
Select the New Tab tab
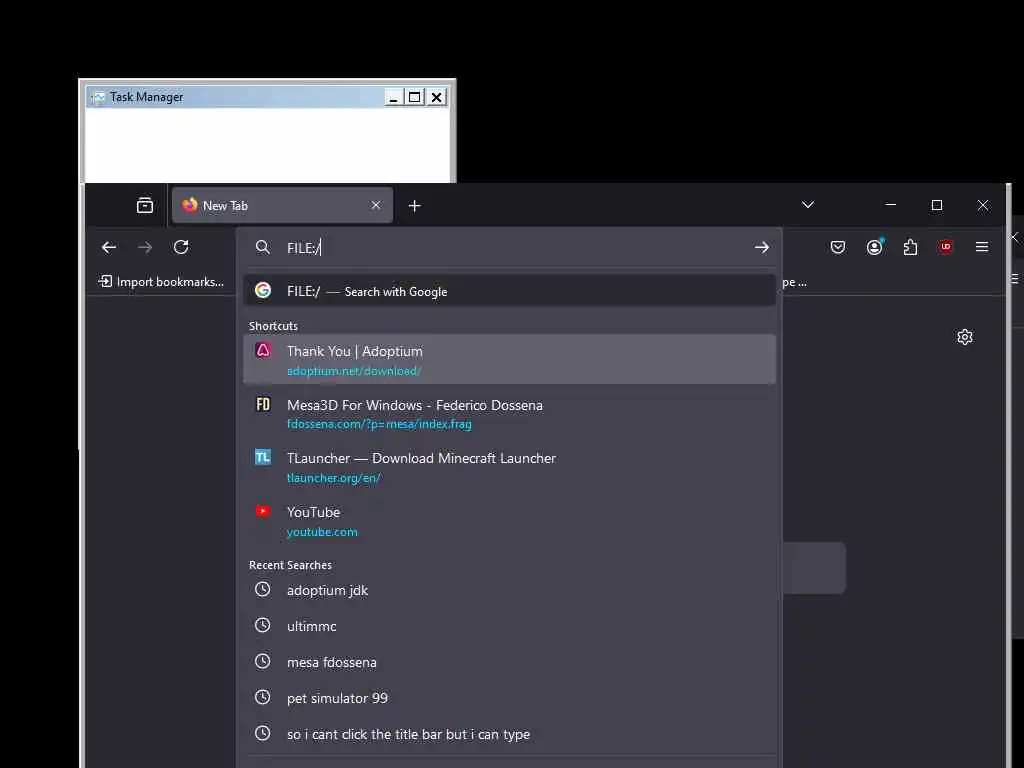pos(282,205)
